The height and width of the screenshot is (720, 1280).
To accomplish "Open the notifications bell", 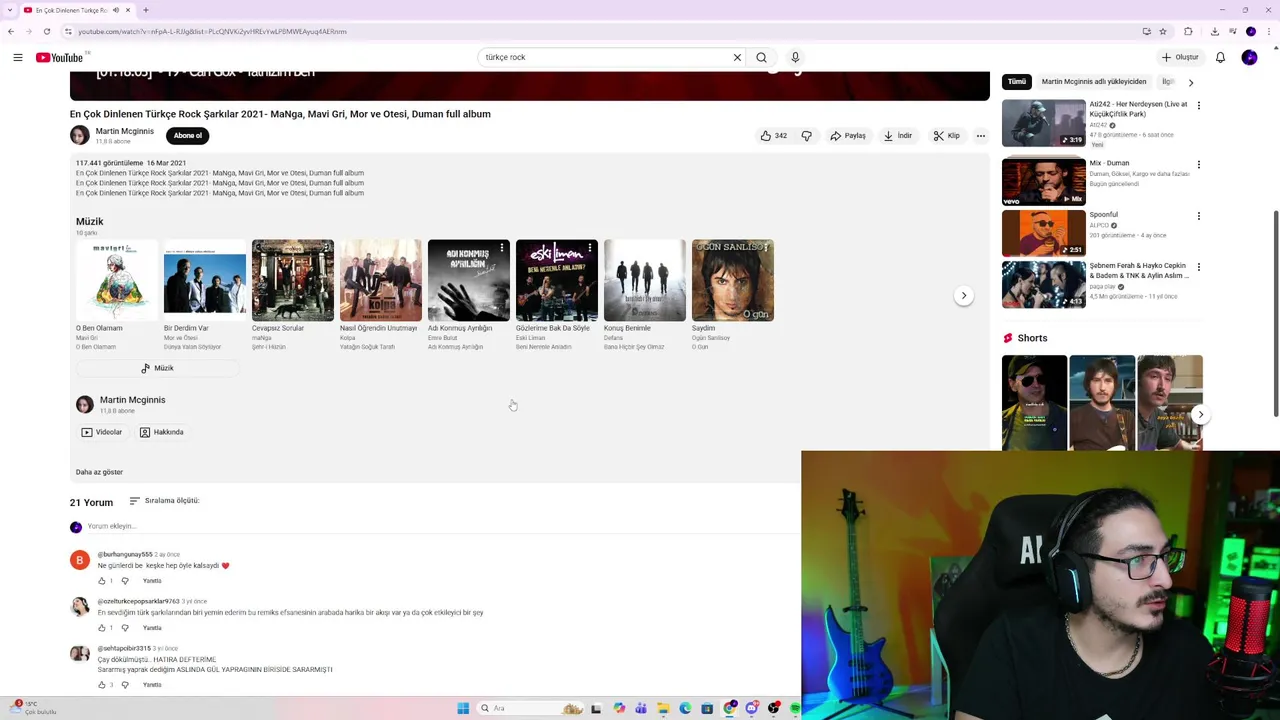I will [1220, 57].
